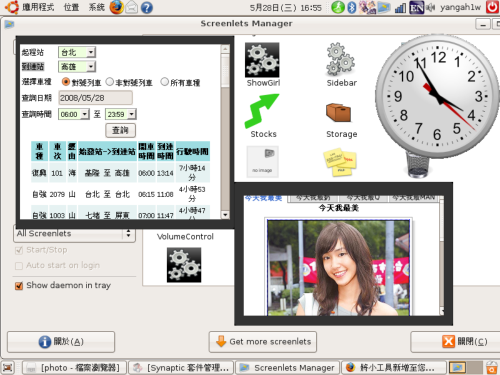The image size is (500, 375).
Task: Click the 查詢日期 date input field
Action: [x=95, y=98]
